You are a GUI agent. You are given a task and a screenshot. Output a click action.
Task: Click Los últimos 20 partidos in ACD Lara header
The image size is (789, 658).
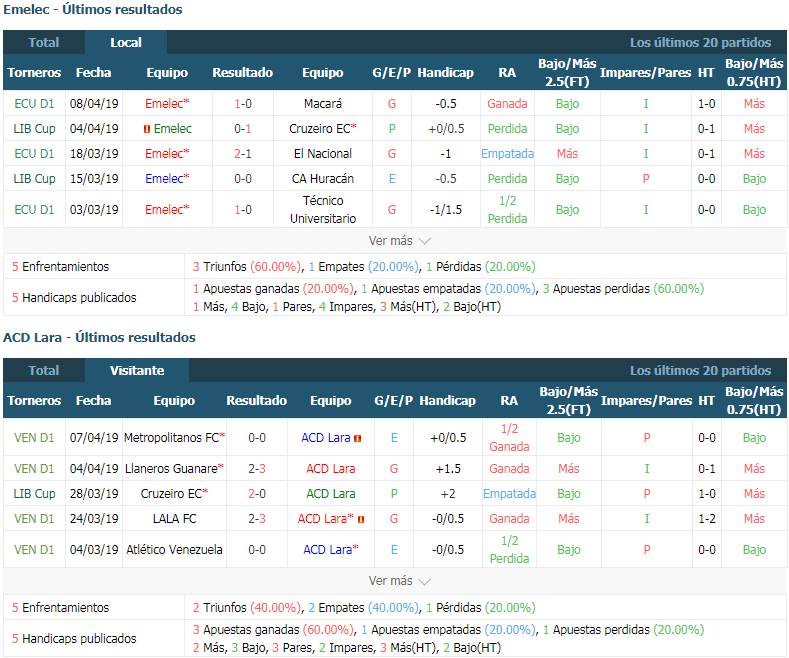coord(700,370)
